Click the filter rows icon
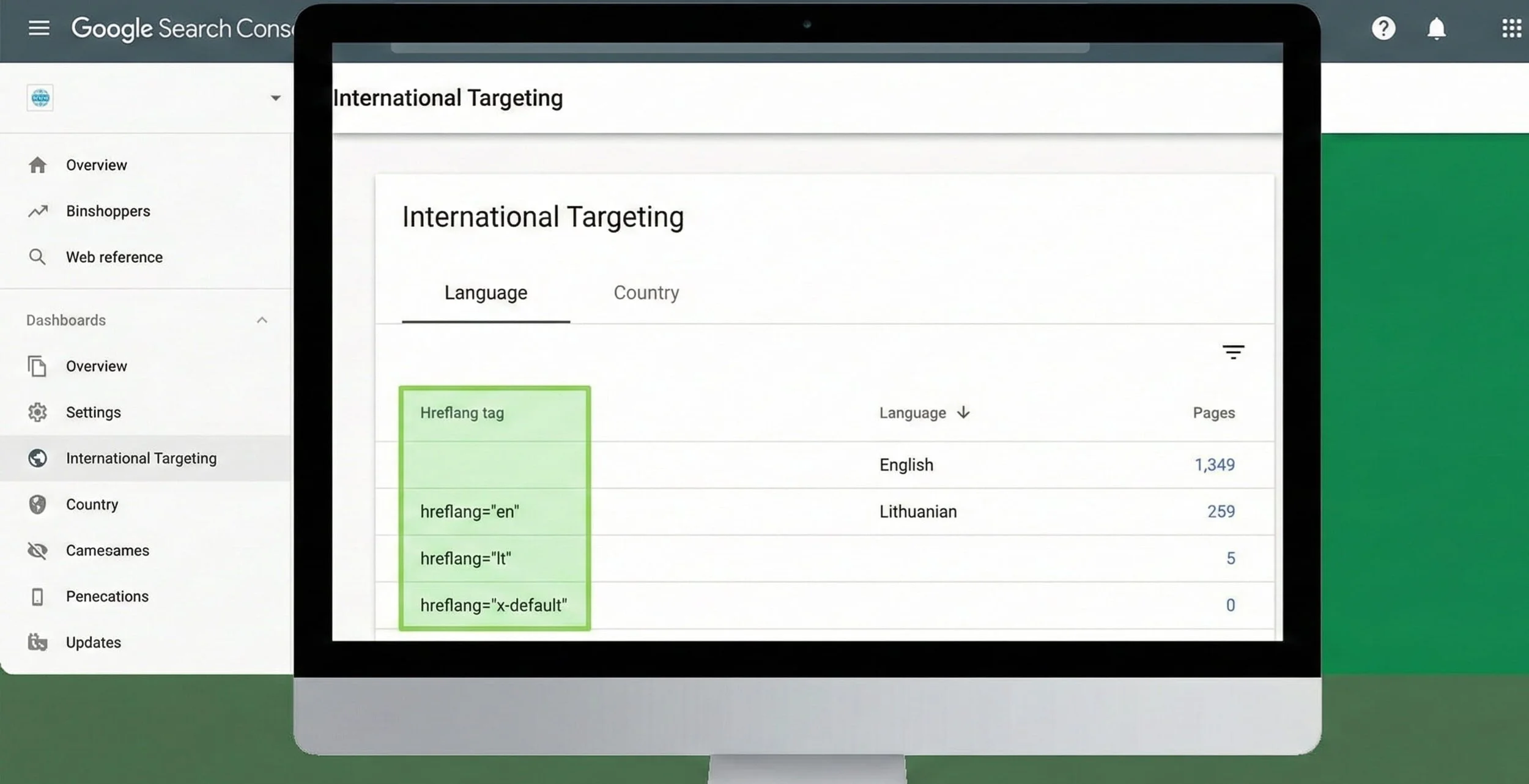This screenshot has width=1529, height=784. click(x=1233, y=352)
